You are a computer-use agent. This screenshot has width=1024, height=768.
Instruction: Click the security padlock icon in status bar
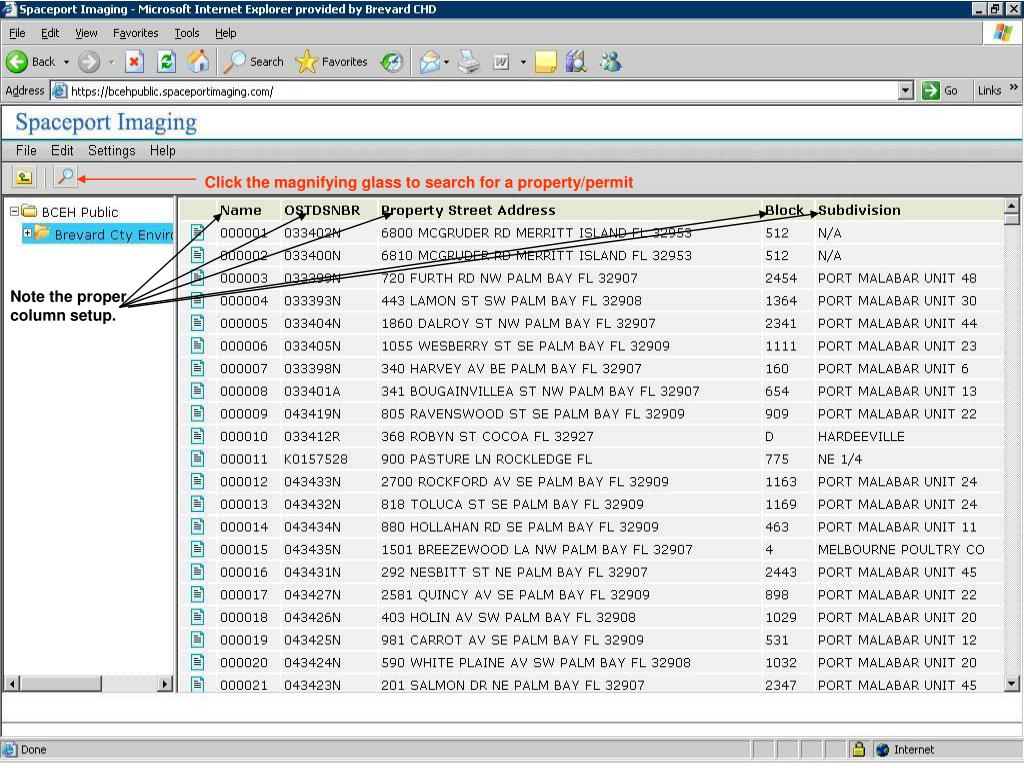point(859,749)
